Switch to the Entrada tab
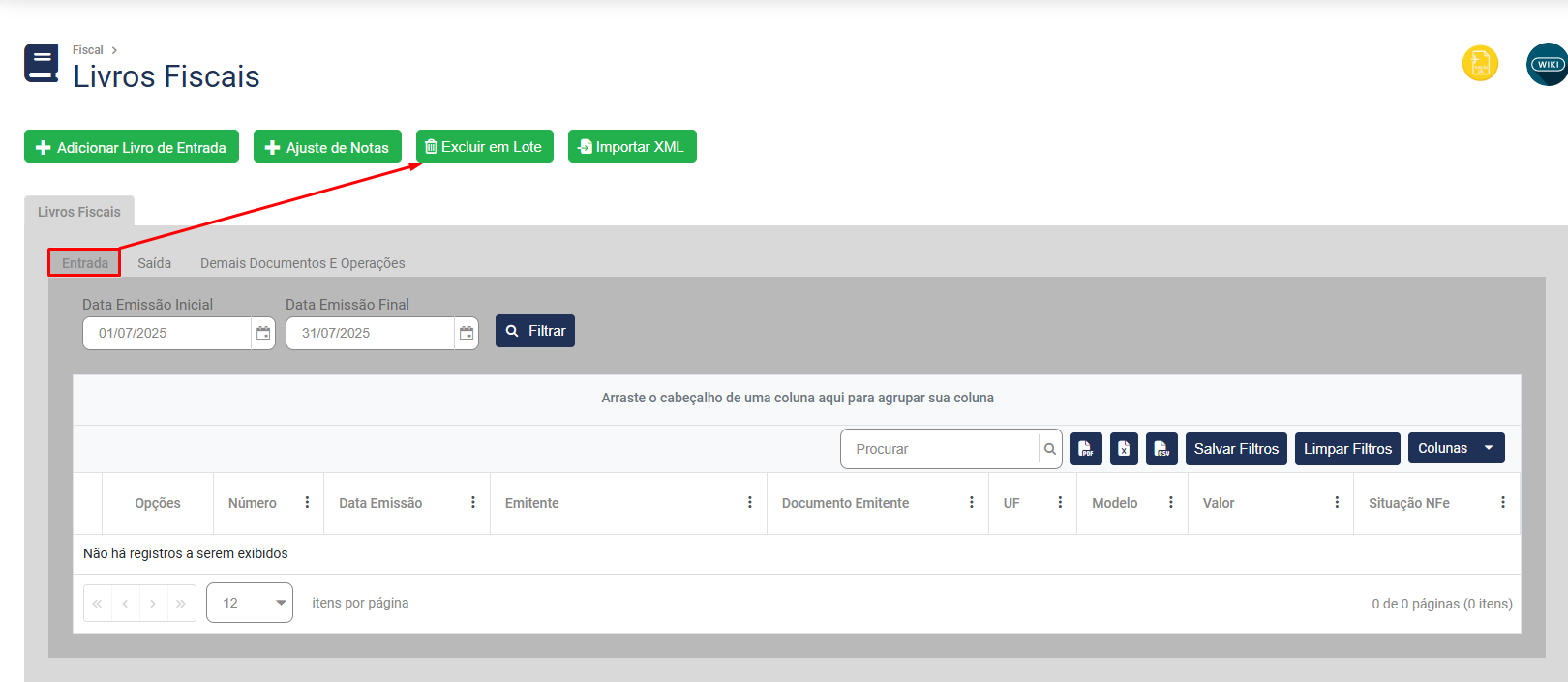Viewport: 1568px width, 682px height. pos(85,263)
